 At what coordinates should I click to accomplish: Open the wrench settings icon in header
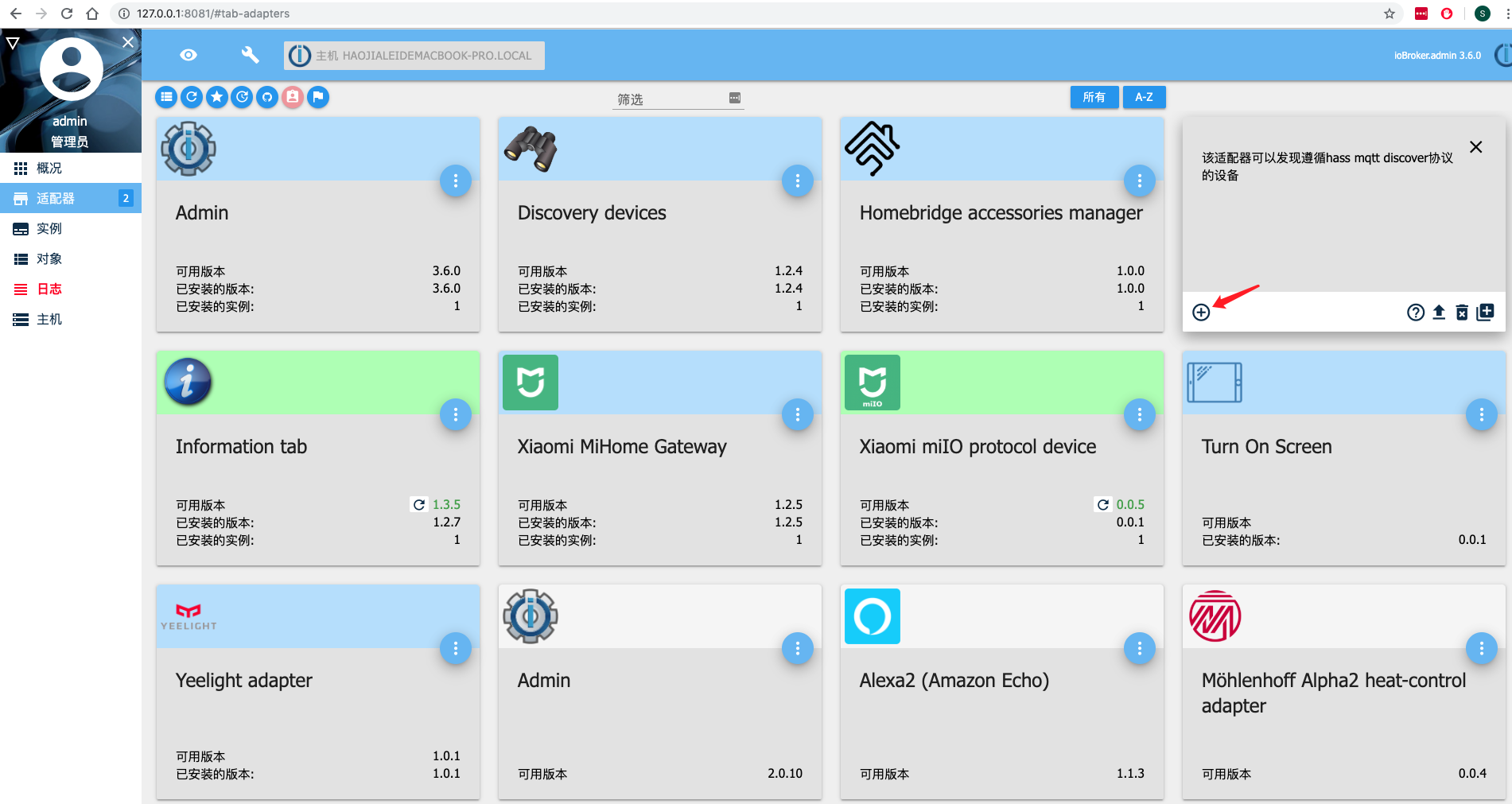click(250, 55)
